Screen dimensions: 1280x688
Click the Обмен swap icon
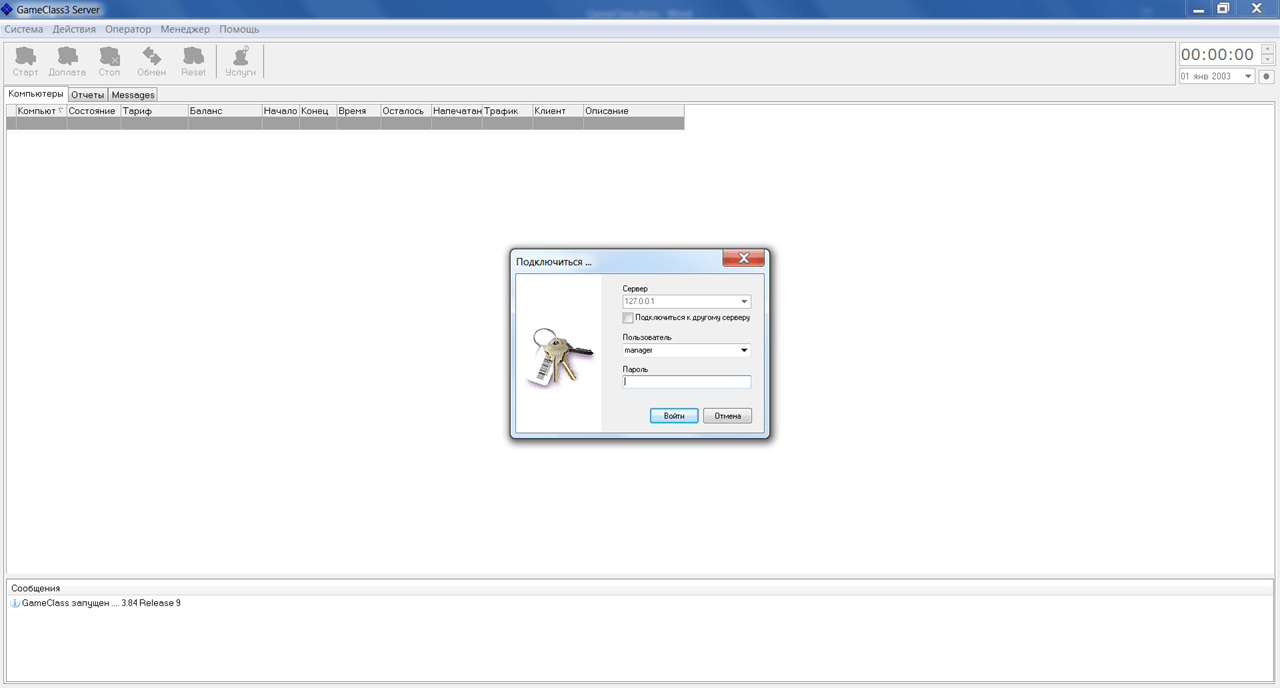tap(151, 61)
